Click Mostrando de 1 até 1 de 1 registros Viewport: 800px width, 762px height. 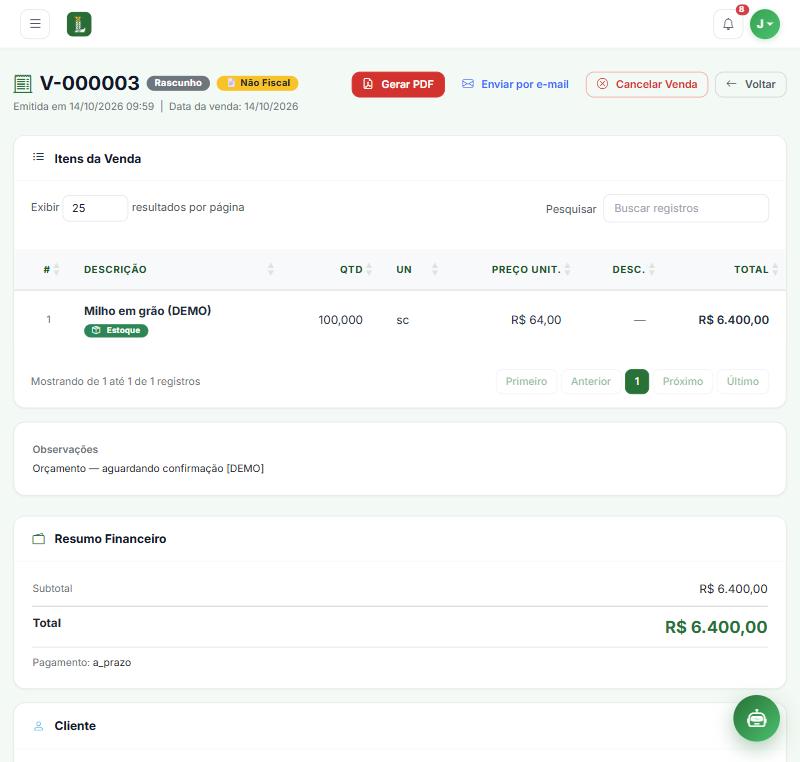(x=116, y=382)
